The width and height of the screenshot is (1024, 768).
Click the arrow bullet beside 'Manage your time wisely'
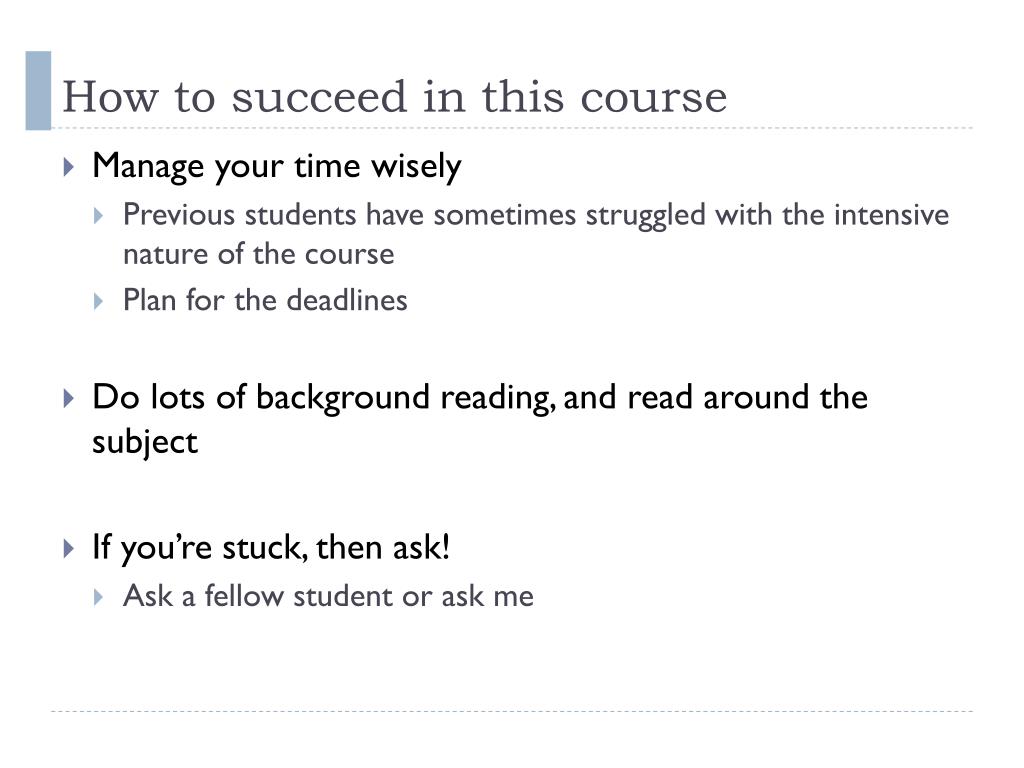pyautogui.click(x=69, y=167)
